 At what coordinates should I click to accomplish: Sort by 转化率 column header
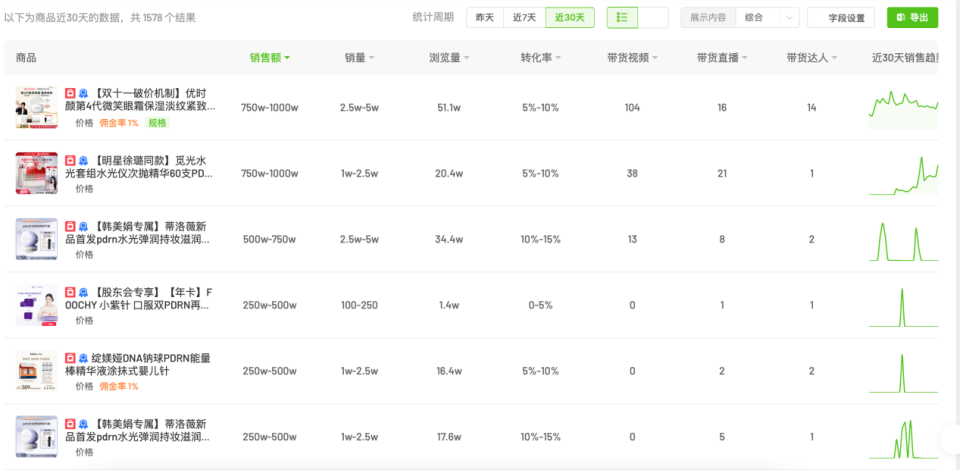[x=544, y=58]
